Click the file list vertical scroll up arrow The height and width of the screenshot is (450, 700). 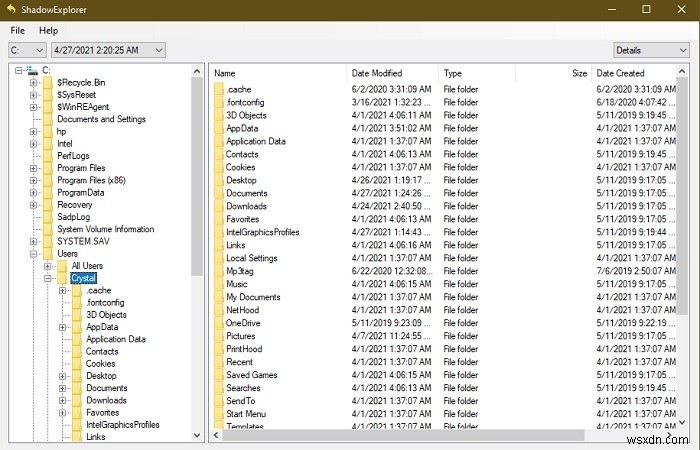[x=682, y=71]
